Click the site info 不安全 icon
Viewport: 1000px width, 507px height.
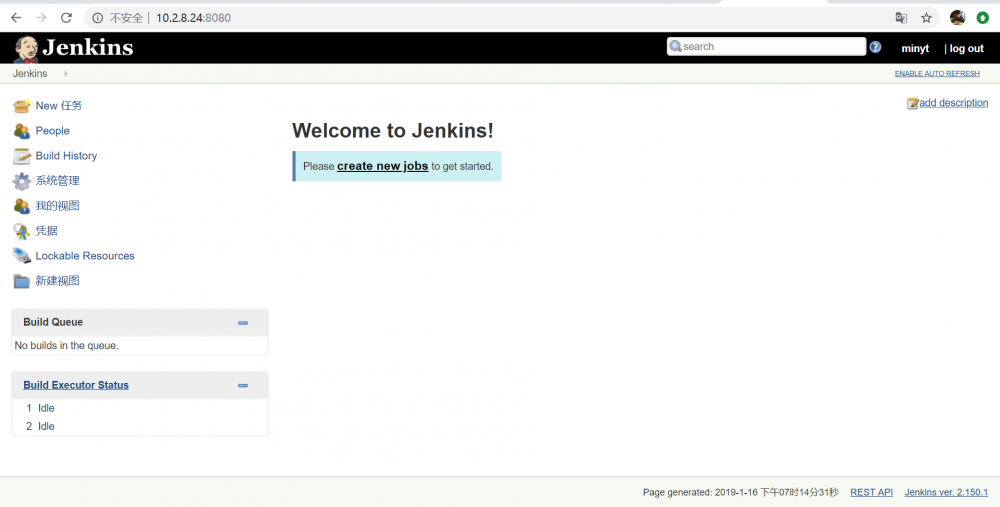[x=98, y=18]
